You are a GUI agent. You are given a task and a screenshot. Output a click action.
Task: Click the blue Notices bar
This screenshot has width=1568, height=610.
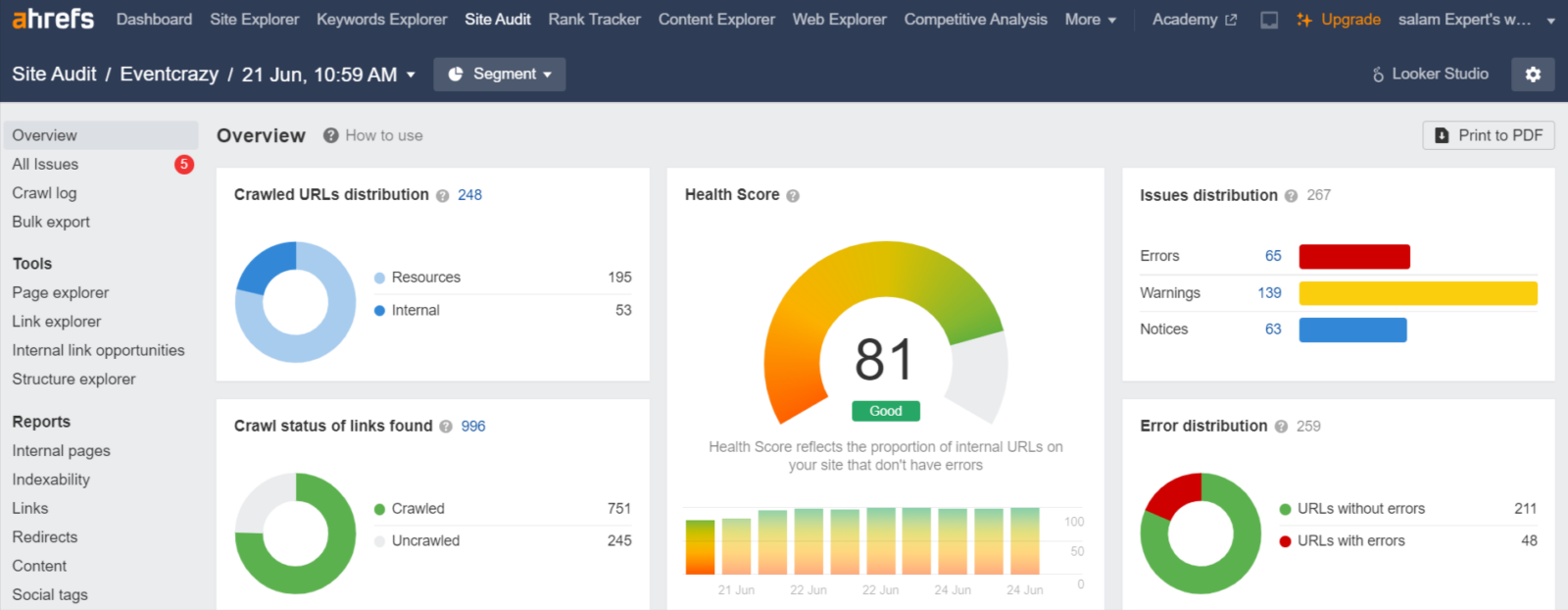[x=1352, y=330]
